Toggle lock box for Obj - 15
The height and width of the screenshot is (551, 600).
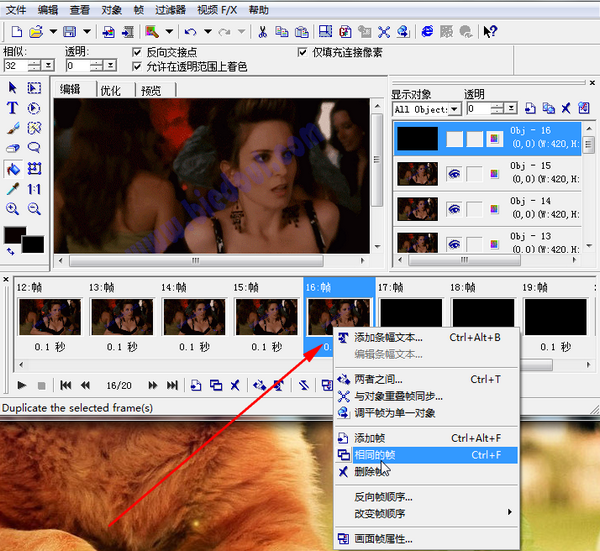coord(474,174)
